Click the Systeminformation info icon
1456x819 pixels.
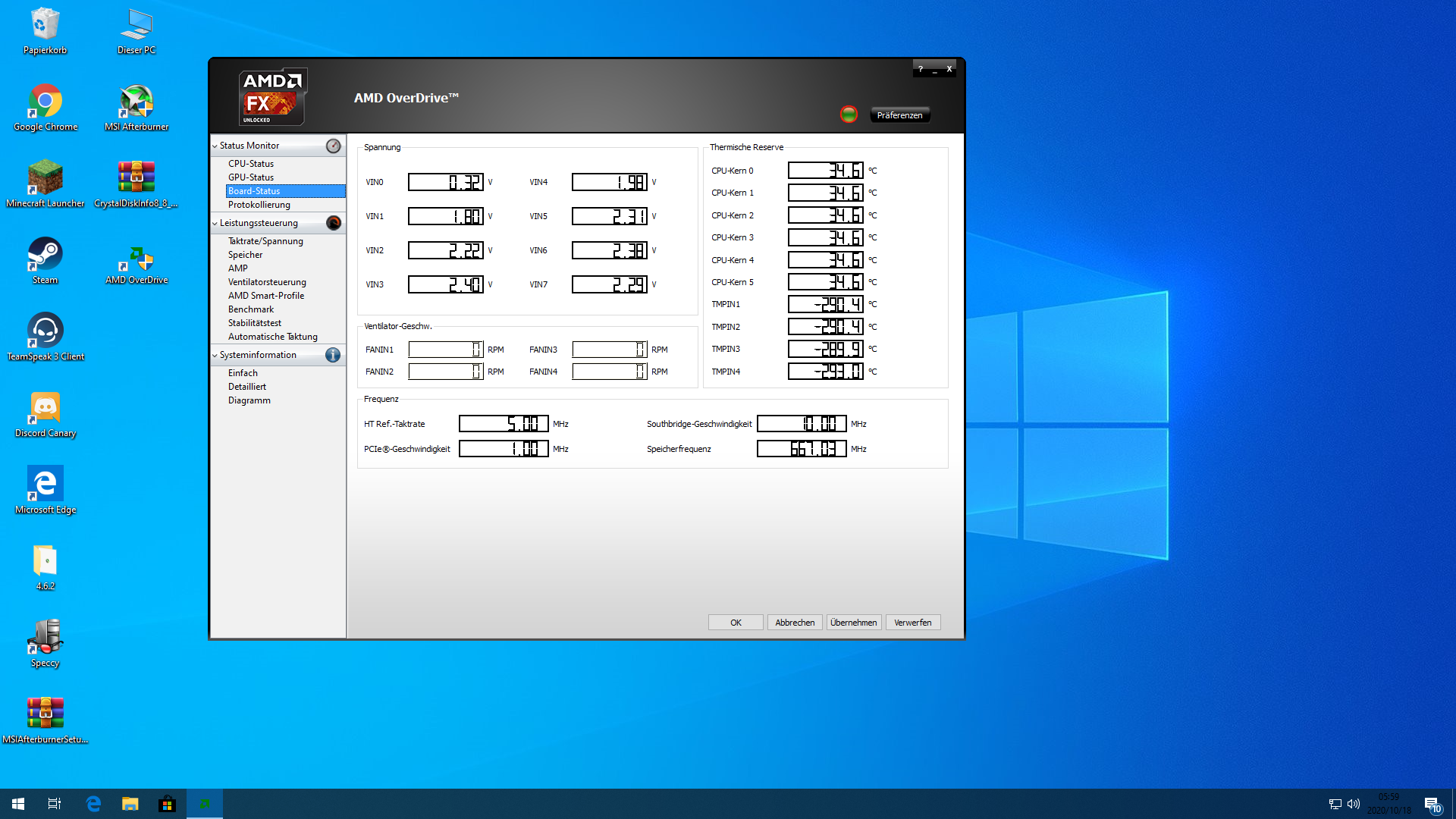pos(333,355)
